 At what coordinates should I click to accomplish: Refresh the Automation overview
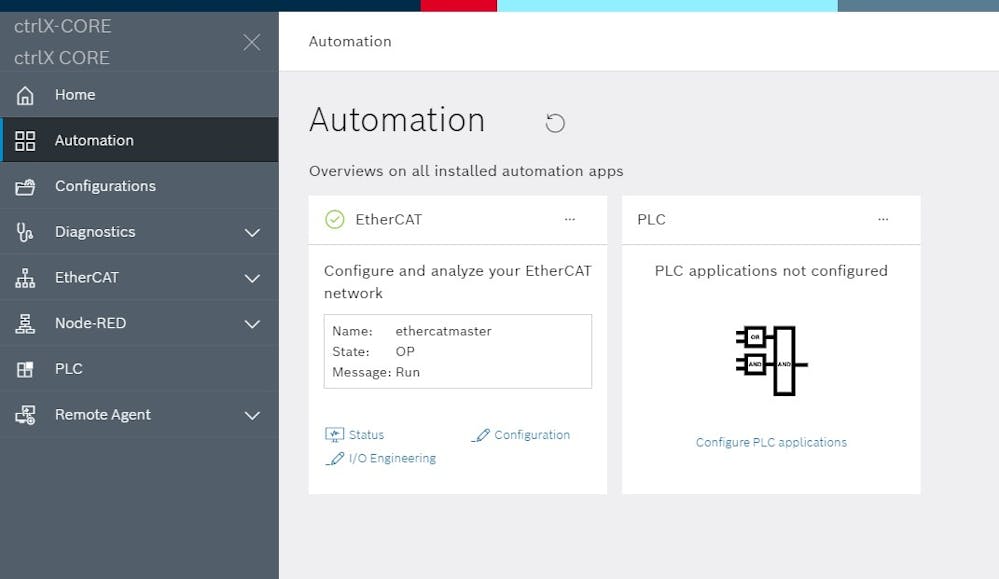[555, 123]
